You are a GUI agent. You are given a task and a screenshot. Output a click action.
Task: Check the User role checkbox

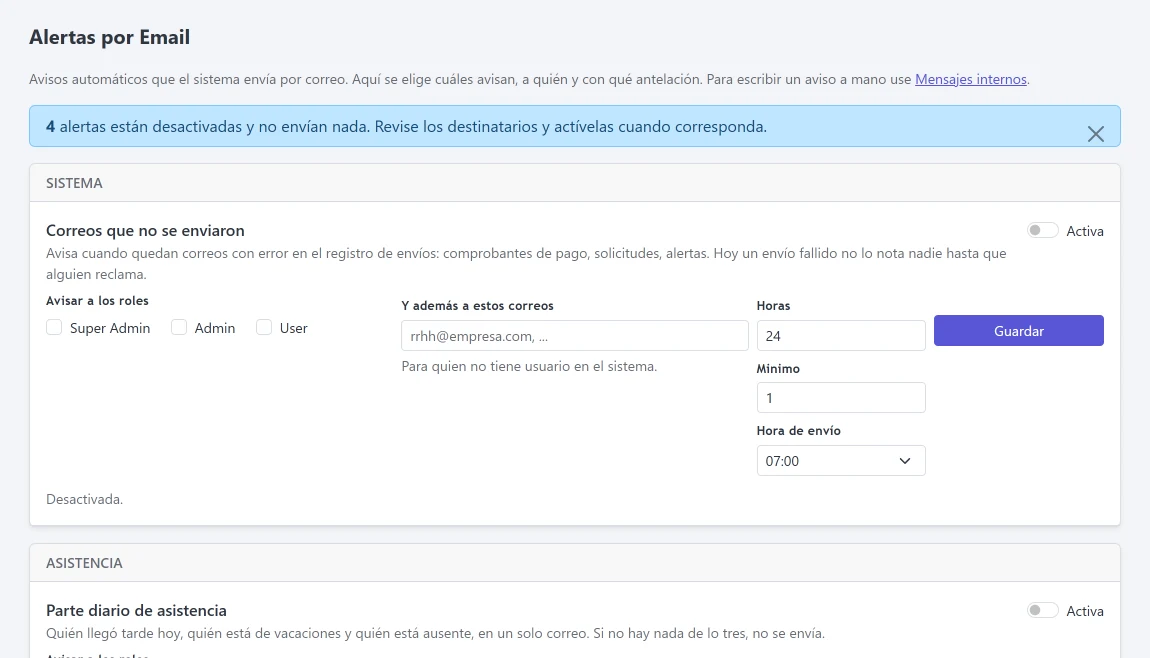(264, 327)
